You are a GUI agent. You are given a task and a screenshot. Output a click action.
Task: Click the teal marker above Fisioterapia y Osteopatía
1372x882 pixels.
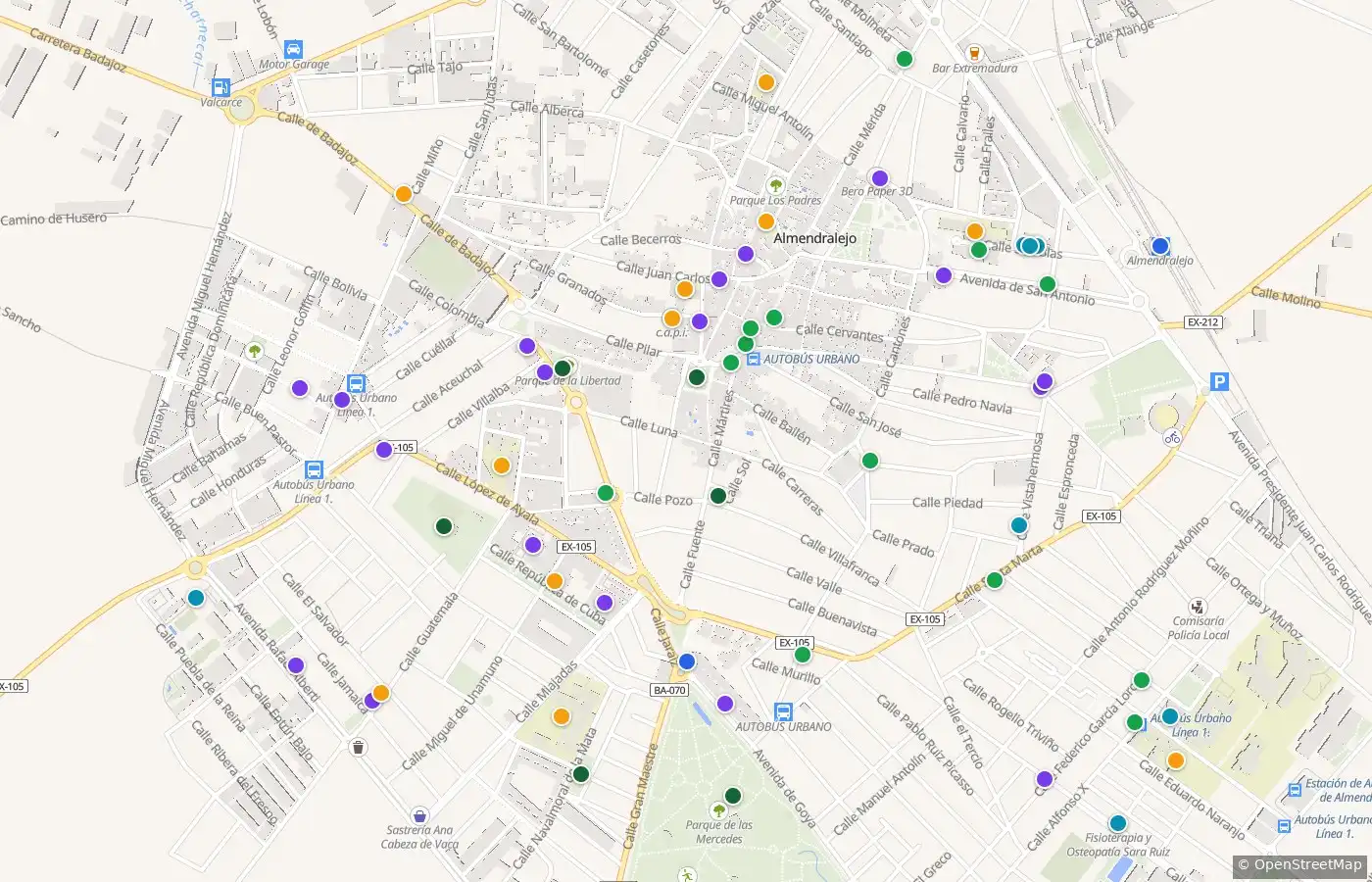1118,823
